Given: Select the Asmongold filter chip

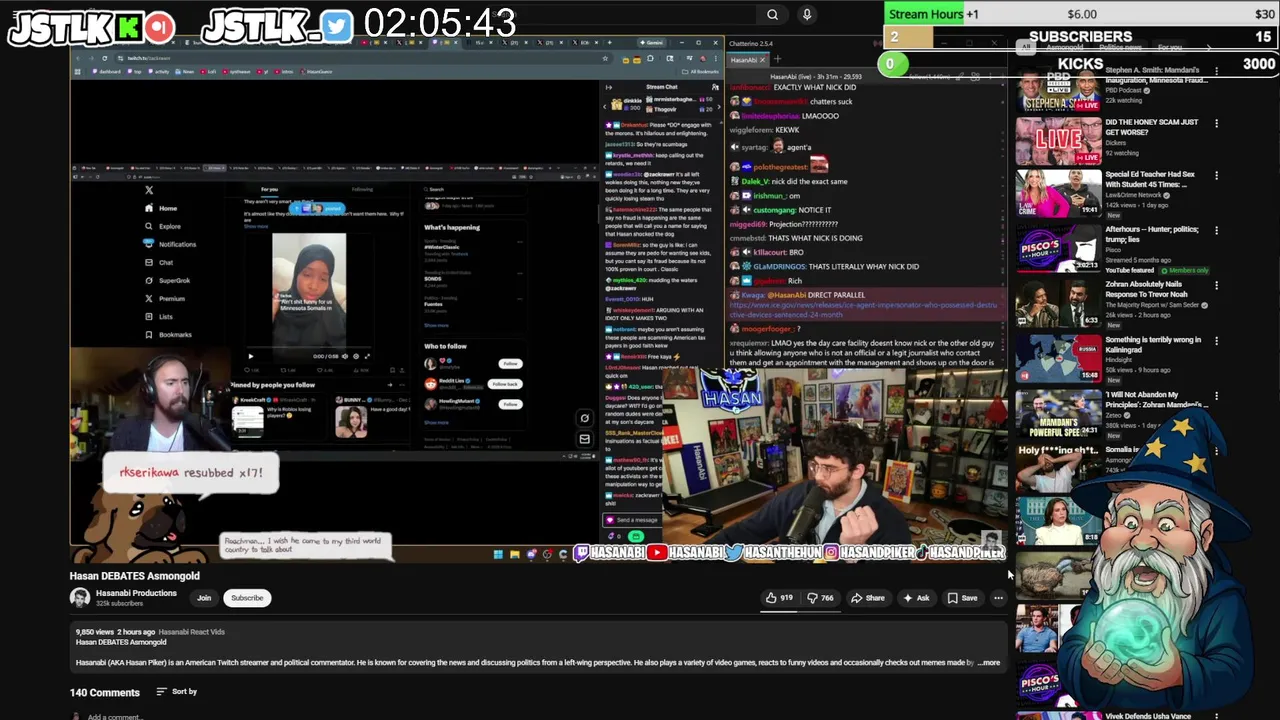Looking at the screenshot, I should pos(1065,47).
